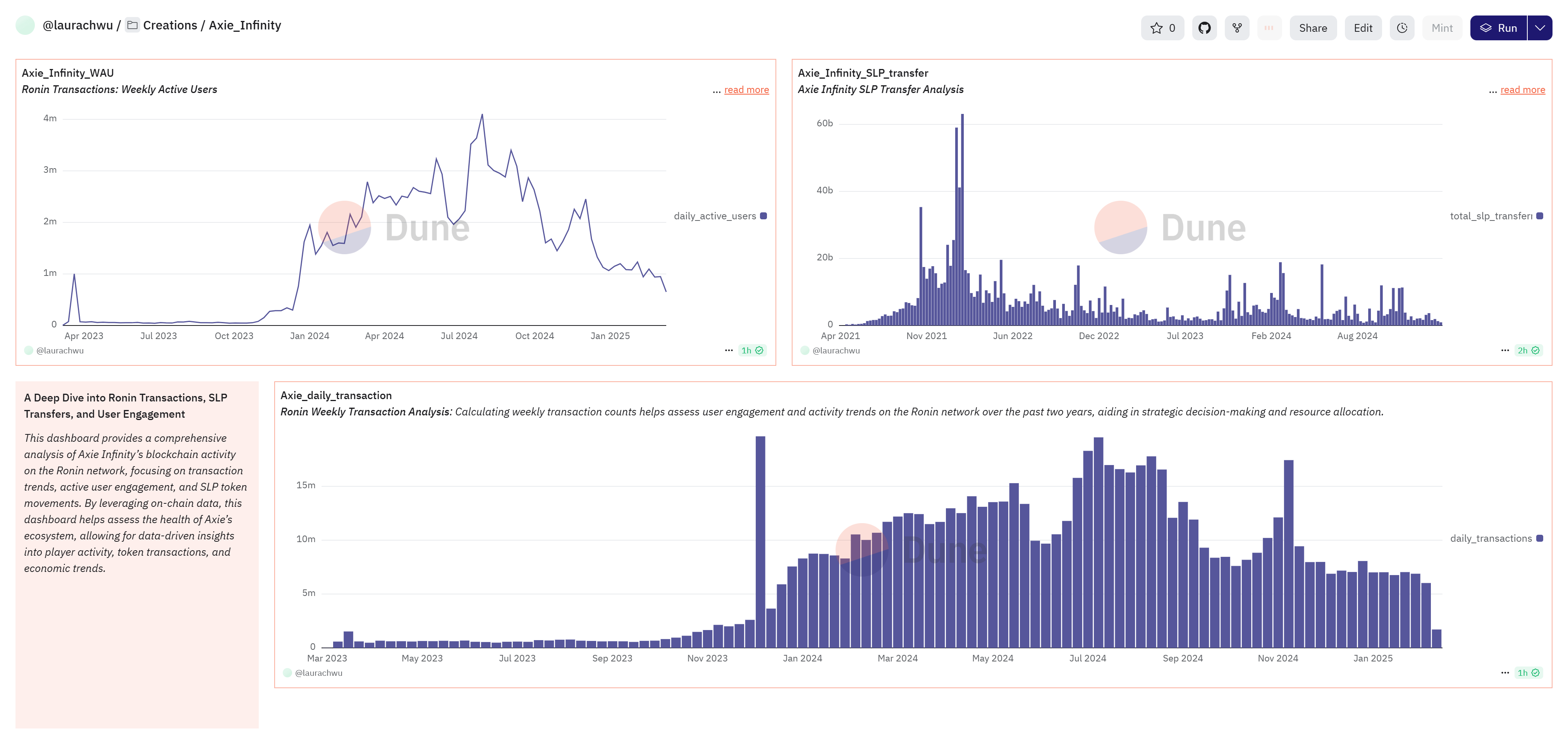Click the author avatar under SLP transfer chart
The width and height of the screenshot is (1568, 744).
[x=805, y=351]
